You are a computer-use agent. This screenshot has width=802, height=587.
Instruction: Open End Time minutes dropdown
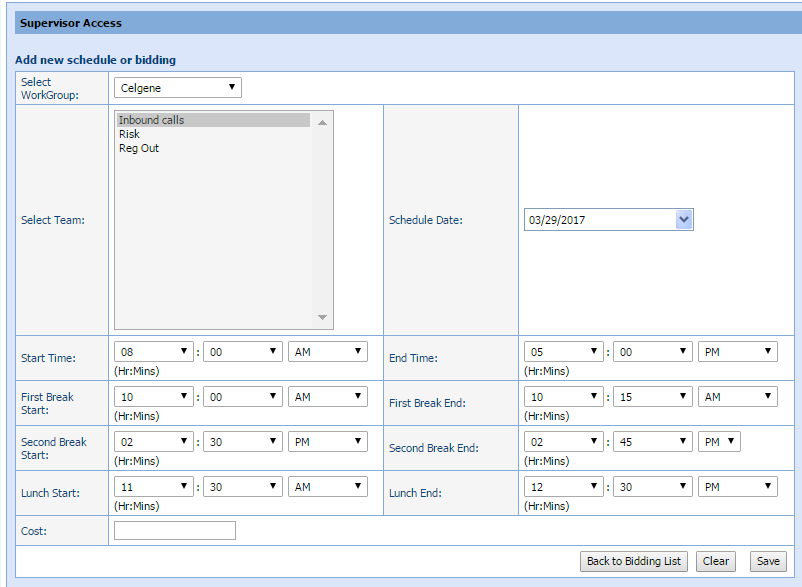click(x=652, y=352)
